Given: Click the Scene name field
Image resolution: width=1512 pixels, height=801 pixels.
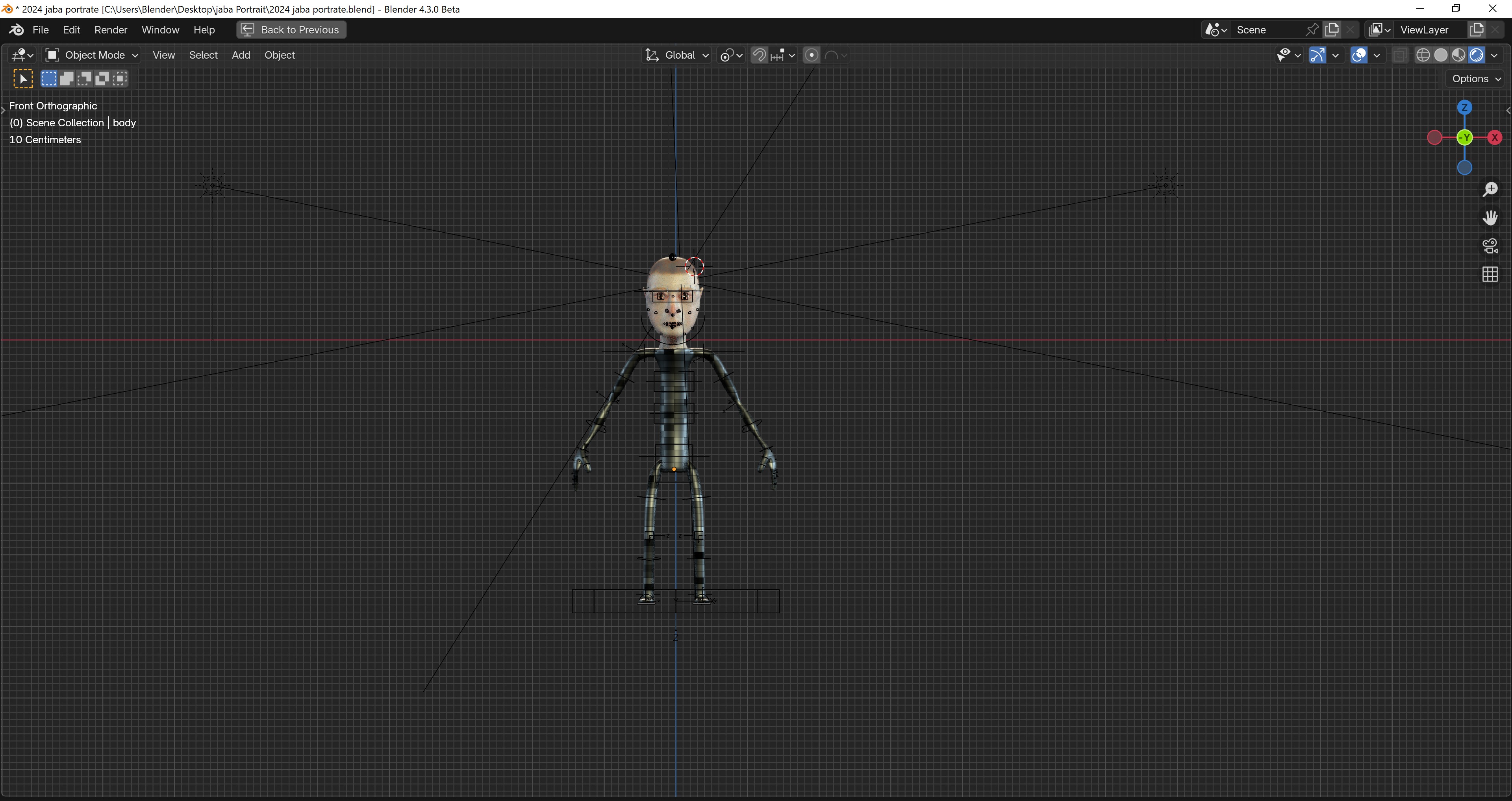Looking at the screenshot, I should (x=1268, y=30).
